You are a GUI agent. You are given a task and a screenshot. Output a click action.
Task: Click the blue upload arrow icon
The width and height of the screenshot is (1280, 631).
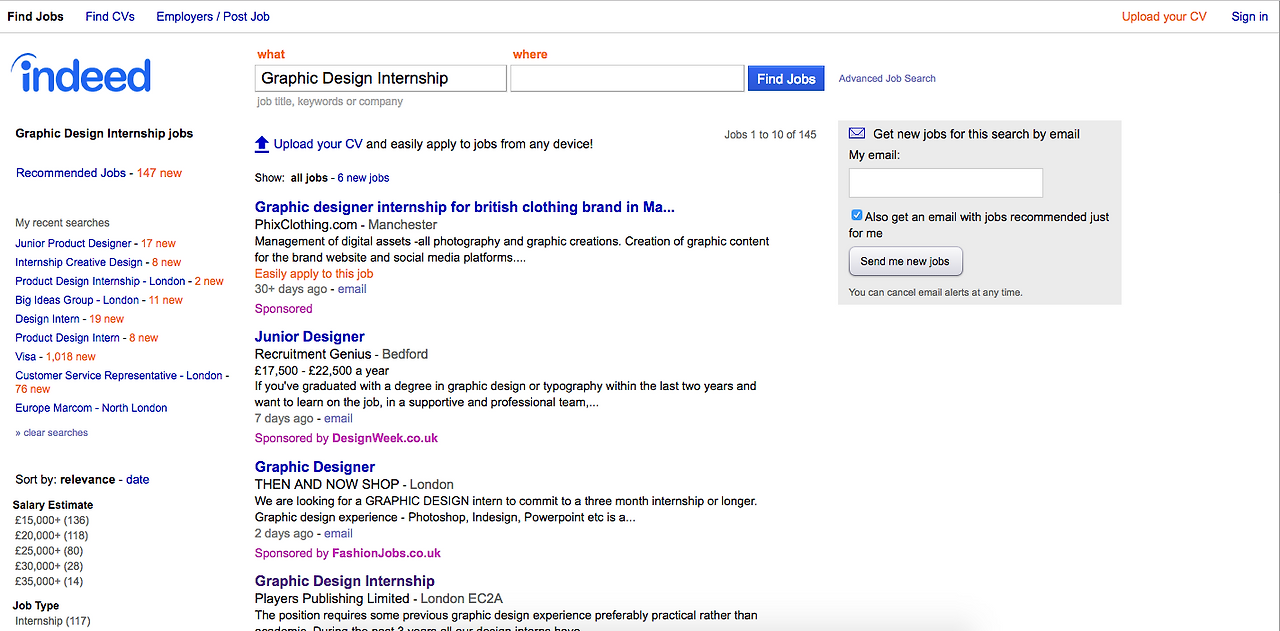click(262, 144)
